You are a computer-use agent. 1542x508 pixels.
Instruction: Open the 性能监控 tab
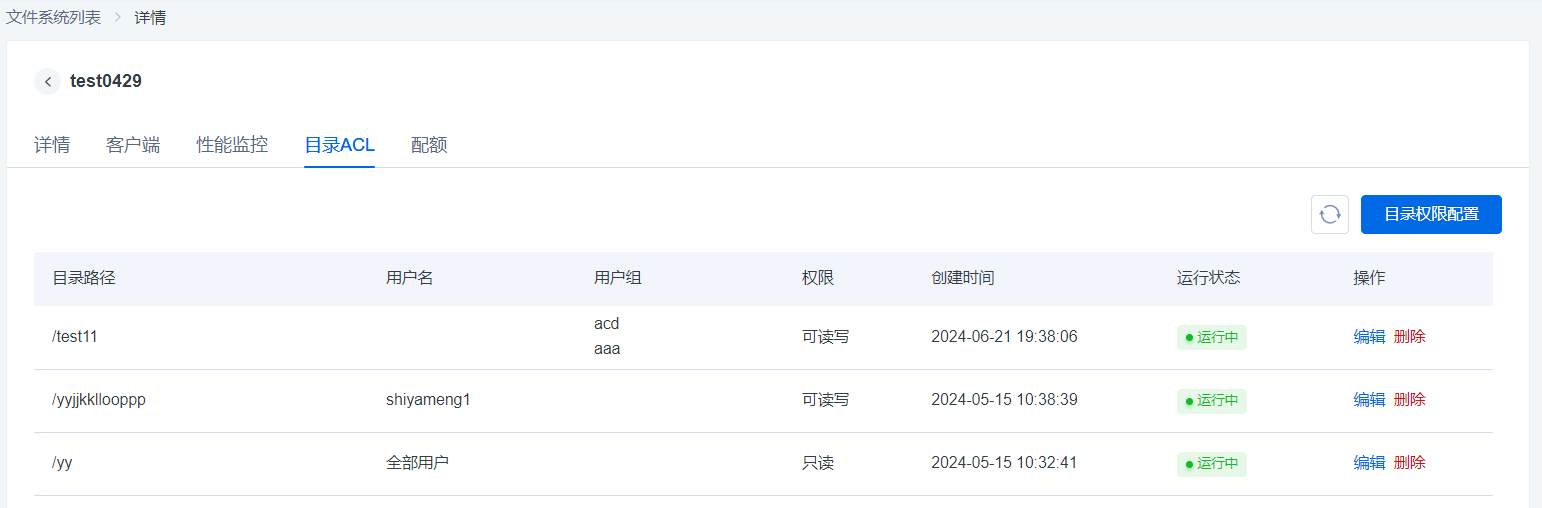(x=232, y=145)
